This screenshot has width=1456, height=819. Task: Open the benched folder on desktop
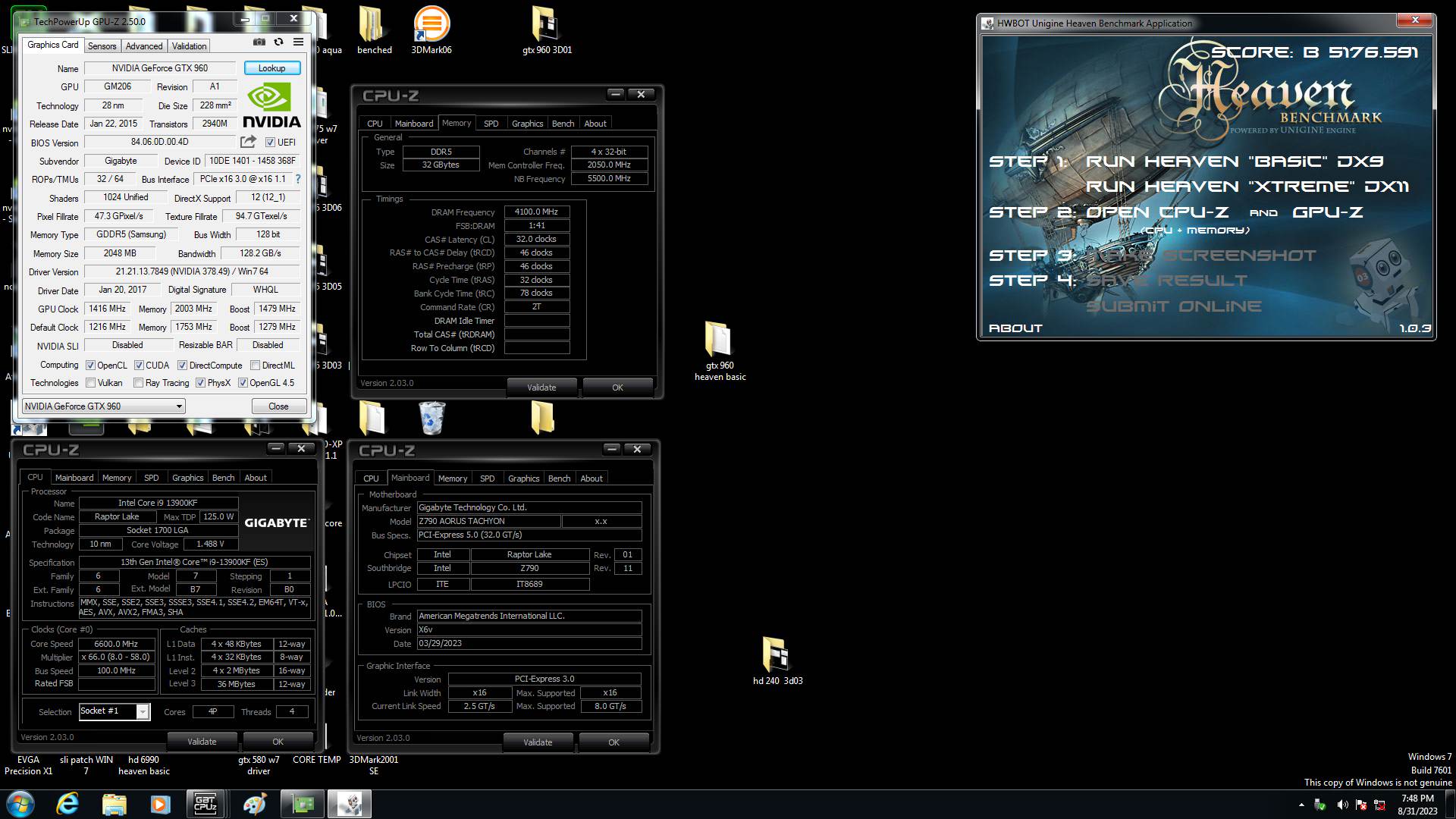tap(374, 30)
